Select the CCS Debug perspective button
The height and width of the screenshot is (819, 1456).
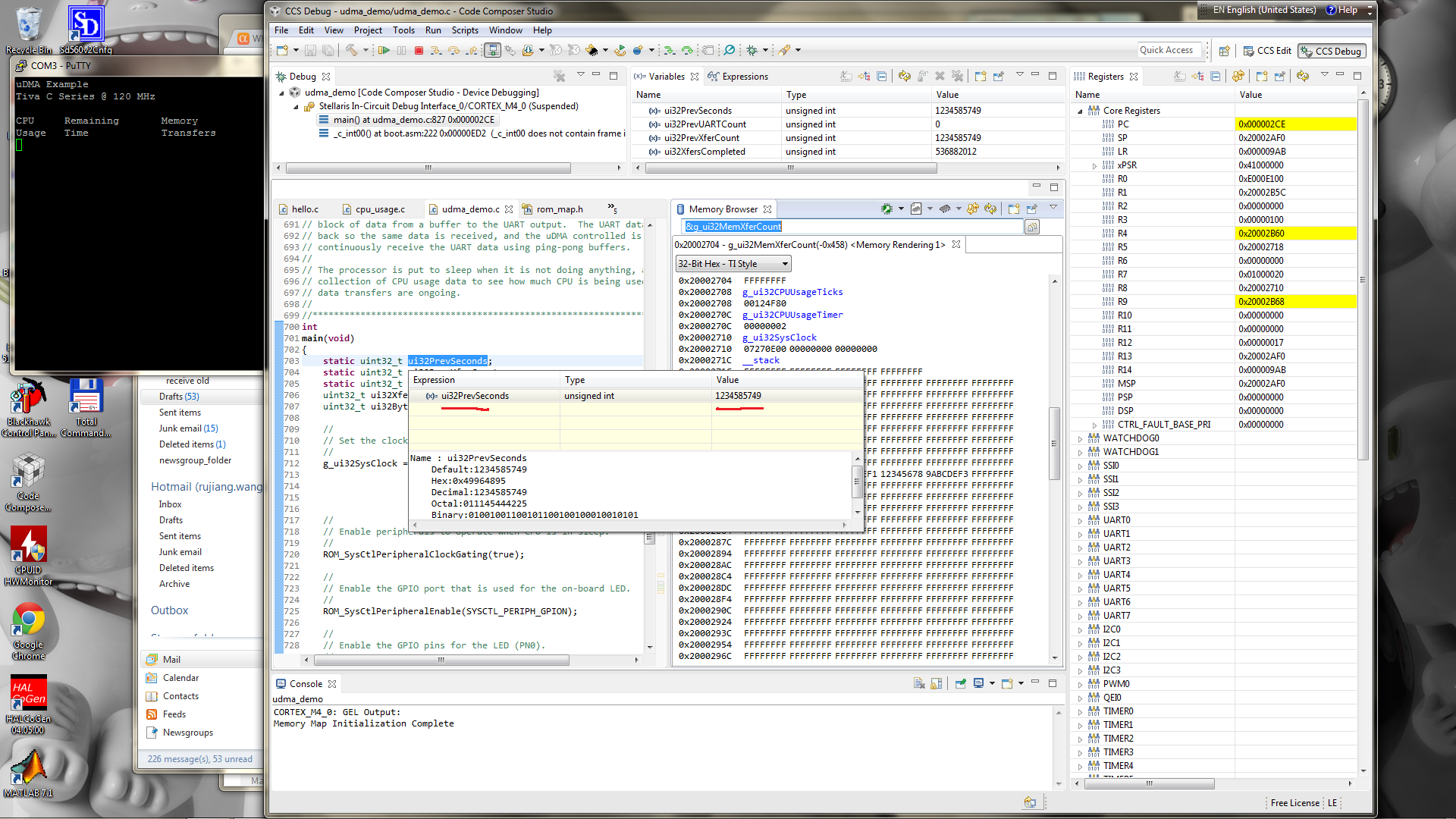point(1332,51)
